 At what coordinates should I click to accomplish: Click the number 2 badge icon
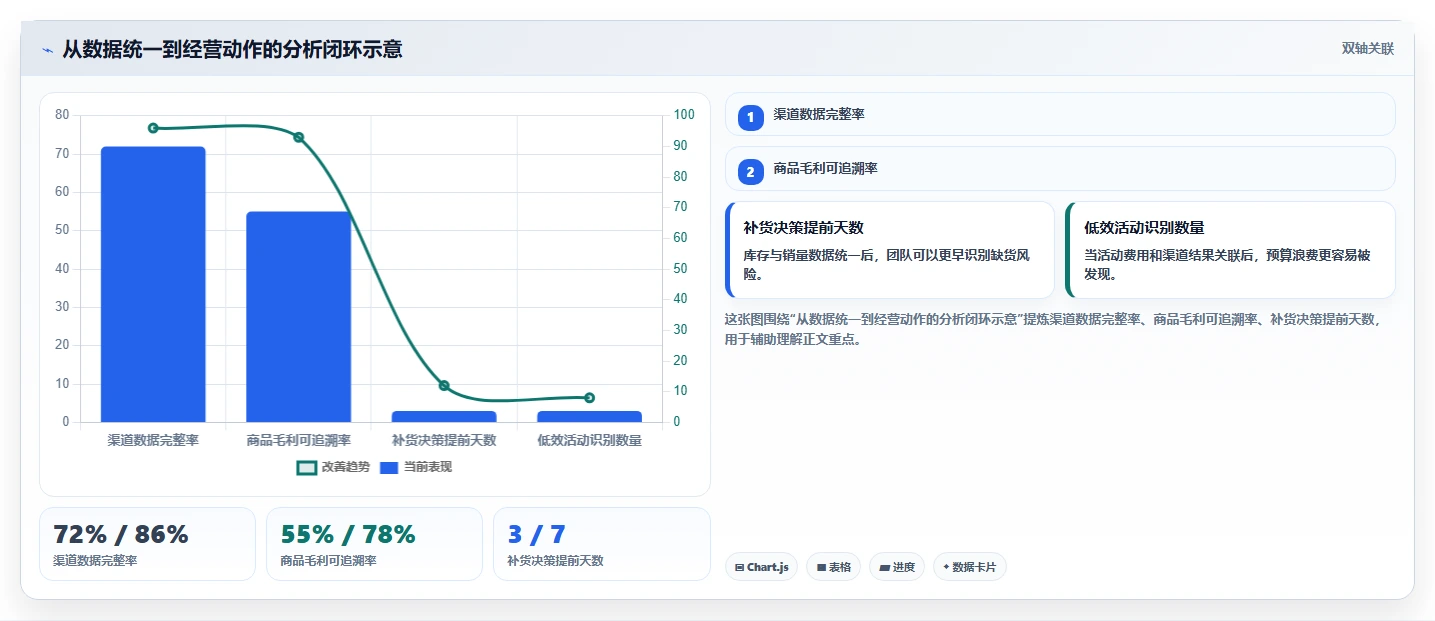pos(751,172)
